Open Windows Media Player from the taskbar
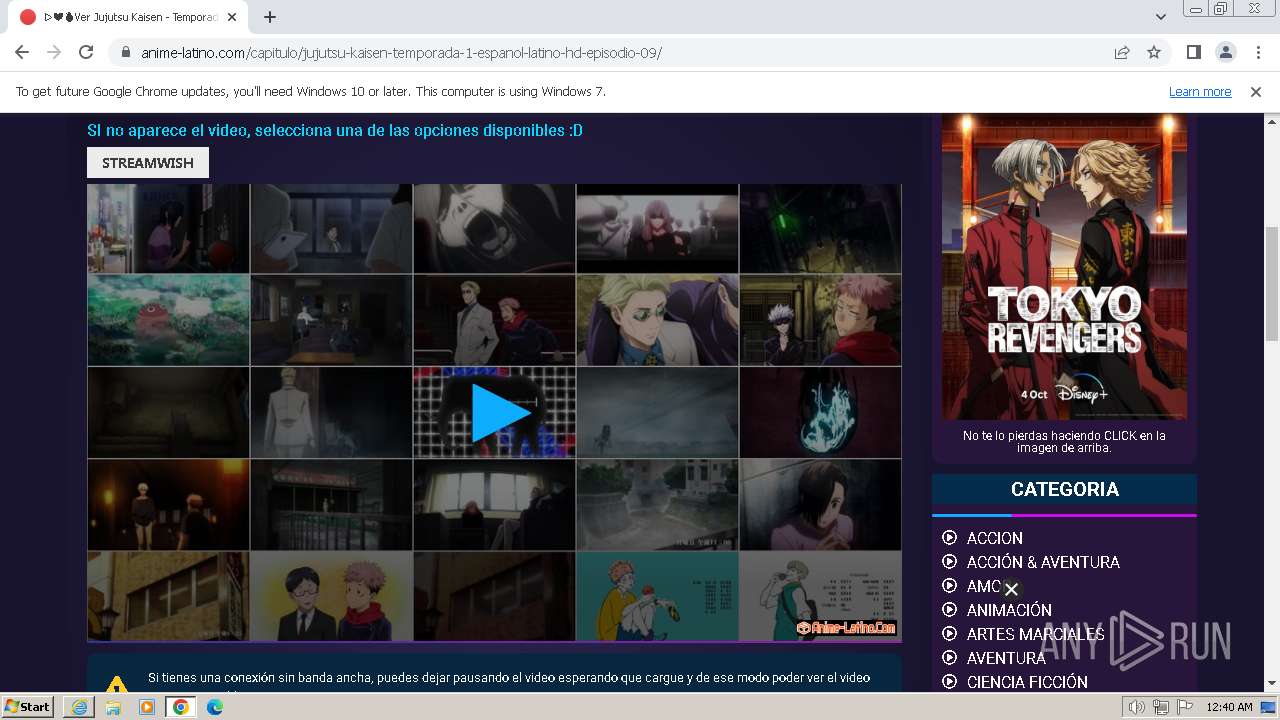The width and height of the screenshot is (1280, 720). coord(147,707)
